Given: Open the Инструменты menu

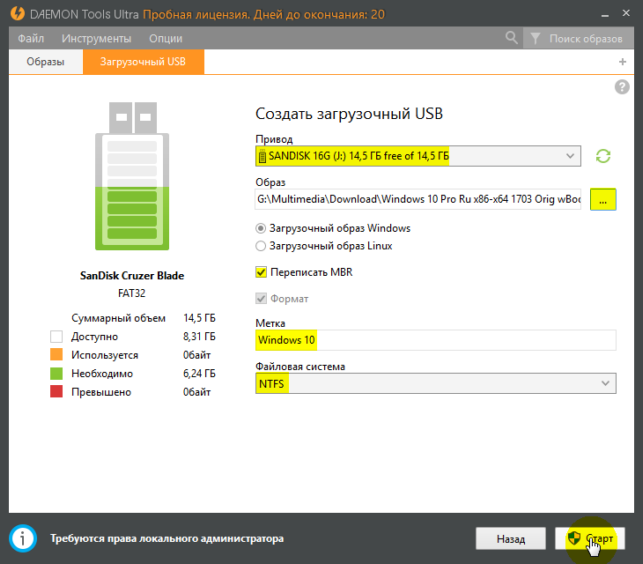Looking at the screenshot, I should [96, 39].
